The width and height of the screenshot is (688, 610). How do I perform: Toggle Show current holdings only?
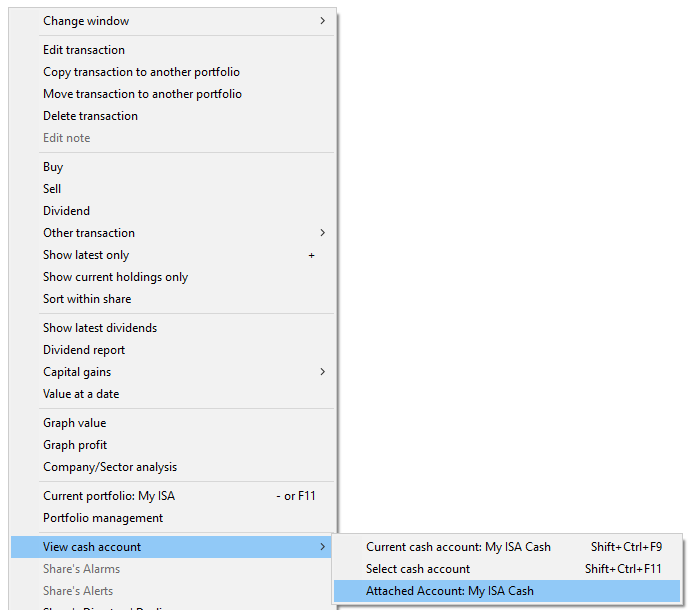click(x=115, y=277)
